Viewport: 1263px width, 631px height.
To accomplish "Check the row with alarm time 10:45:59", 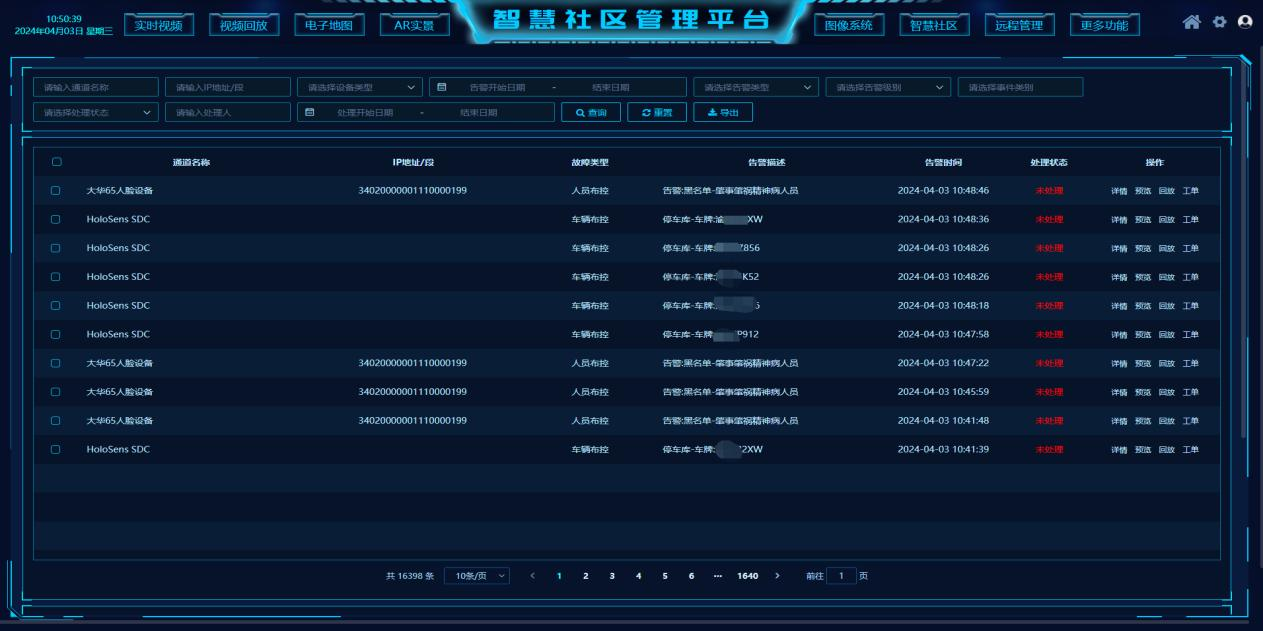I will tap(56, 392).
